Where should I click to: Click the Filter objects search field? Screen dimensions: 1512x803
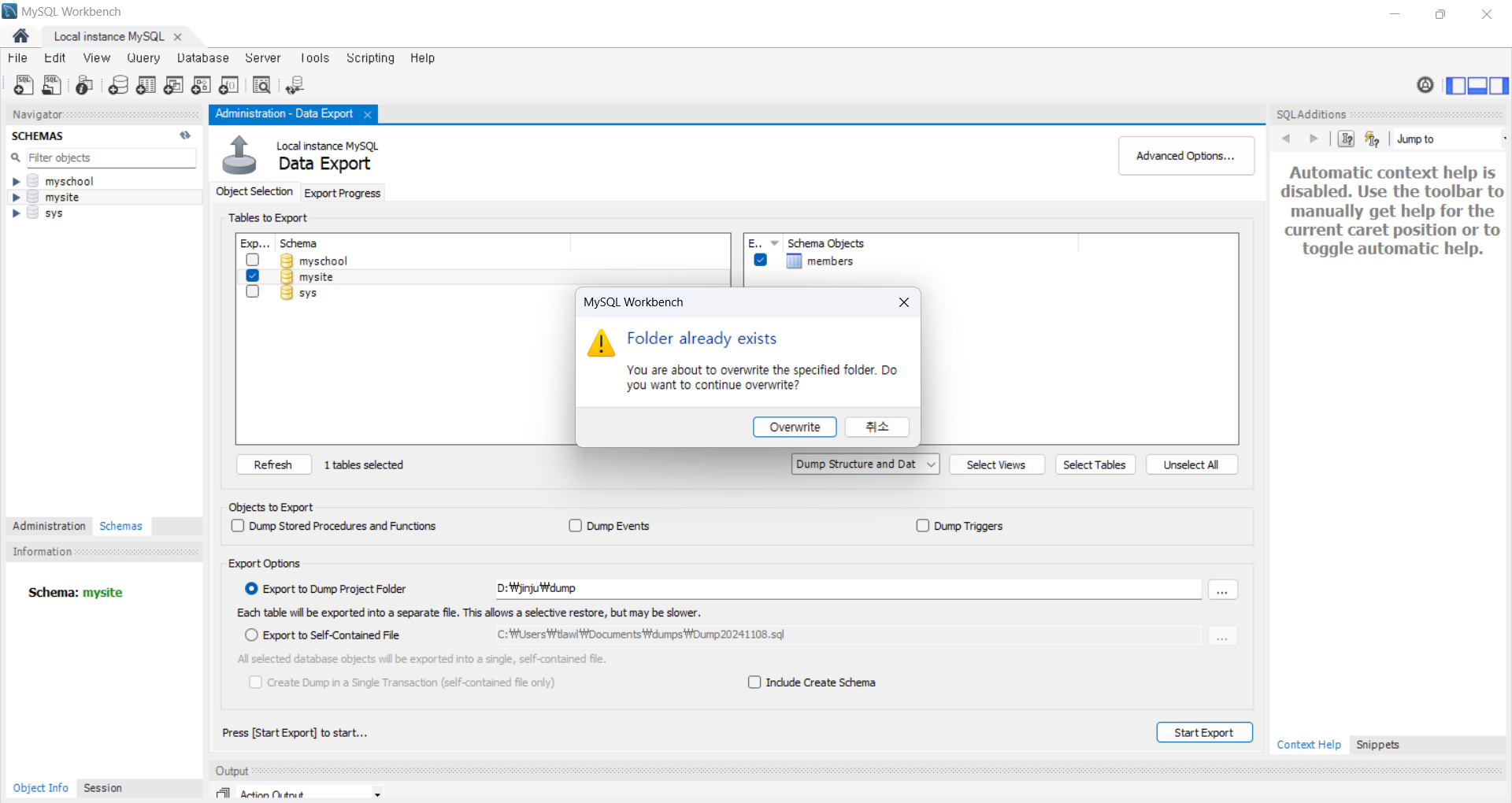point(111,157)
